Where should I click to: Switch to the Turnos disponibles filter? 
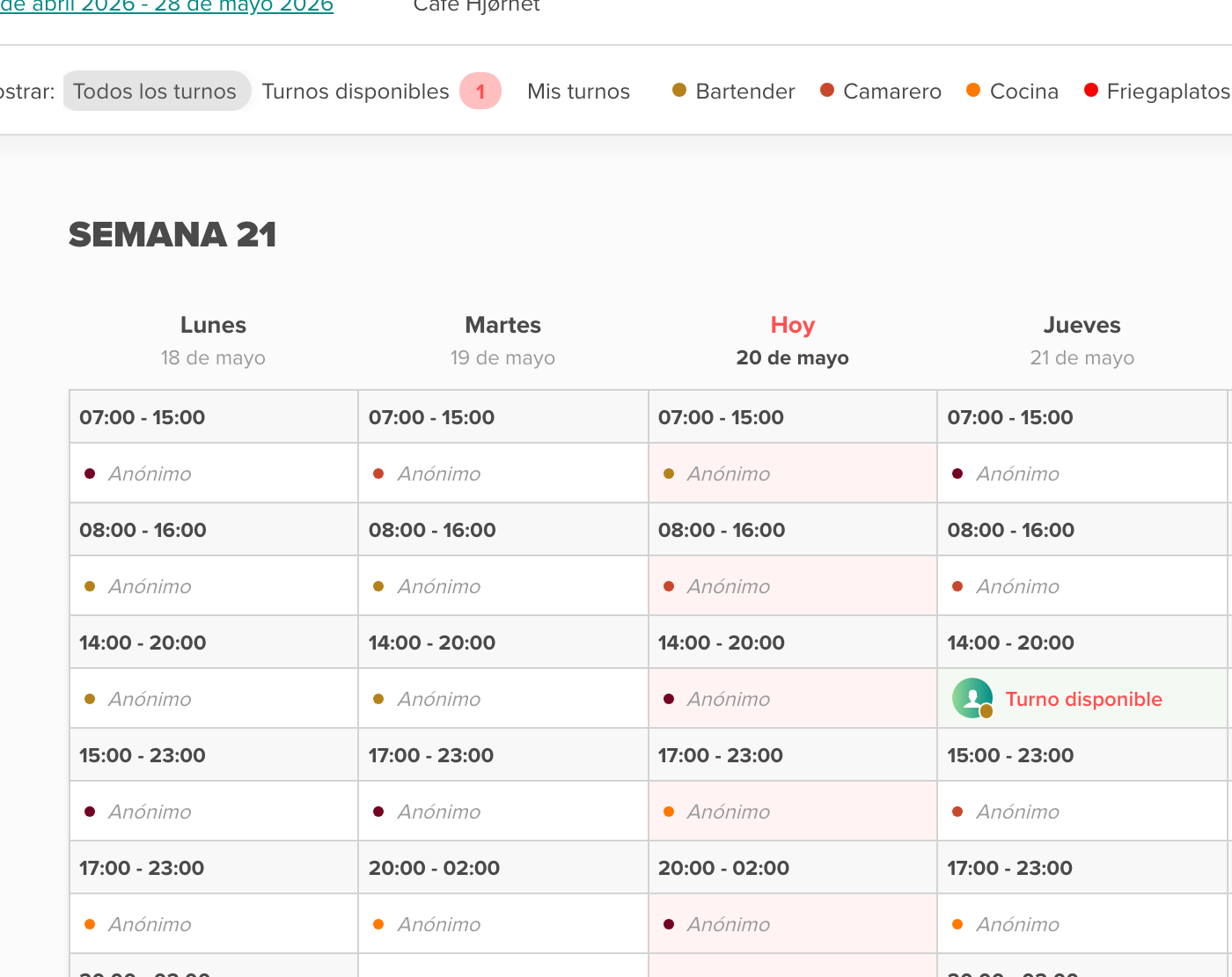(x=356, y=92)
